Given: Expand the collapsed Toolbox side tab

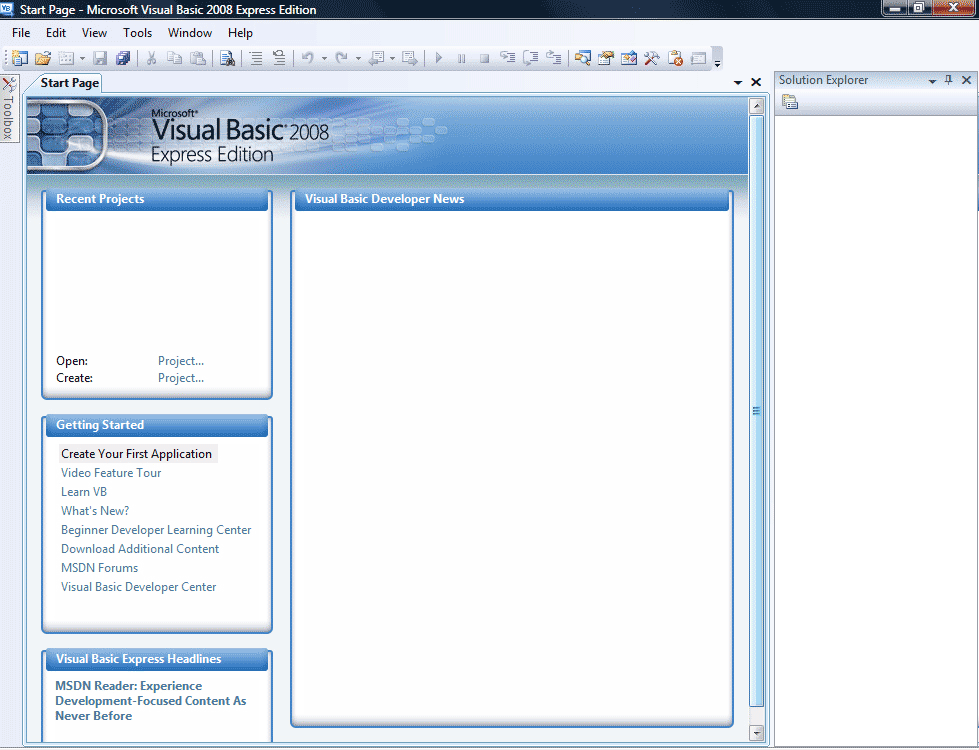Looking at the screenshot, I should coord(9,108).
